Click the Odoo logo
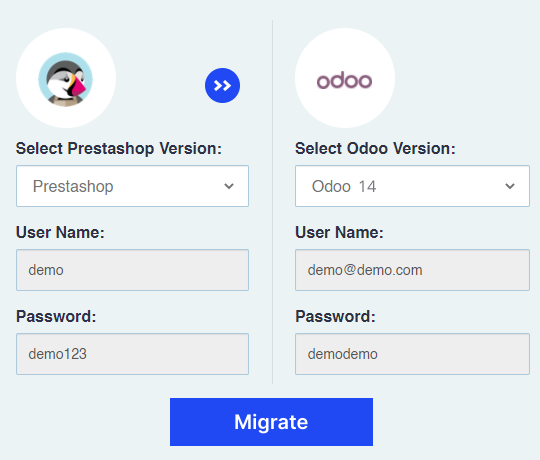The image size is (540, 460). [x=344, y=81]
